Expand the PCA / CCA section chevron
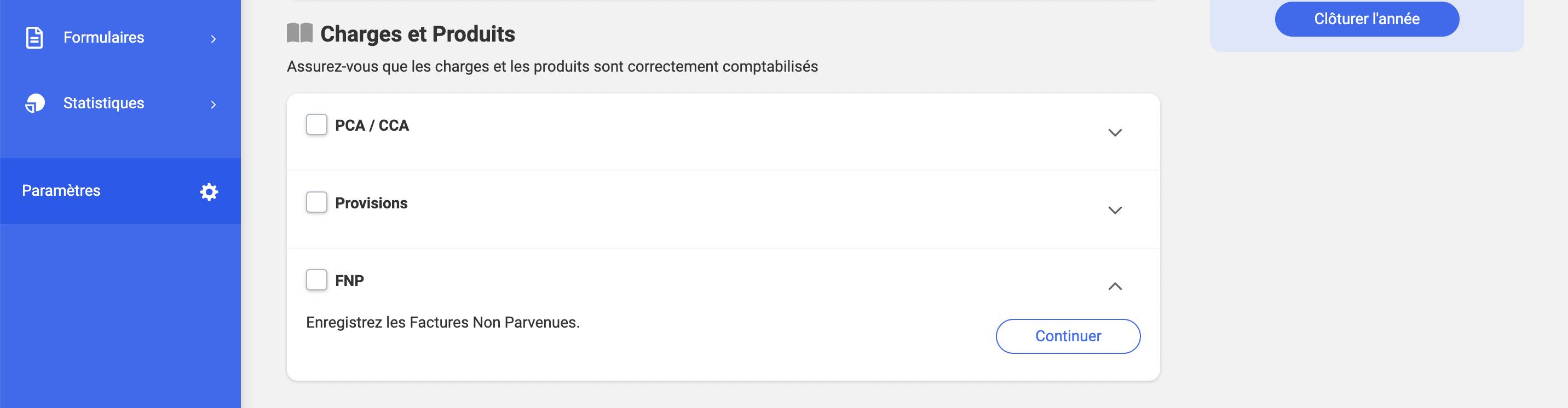 [1115, 132]
